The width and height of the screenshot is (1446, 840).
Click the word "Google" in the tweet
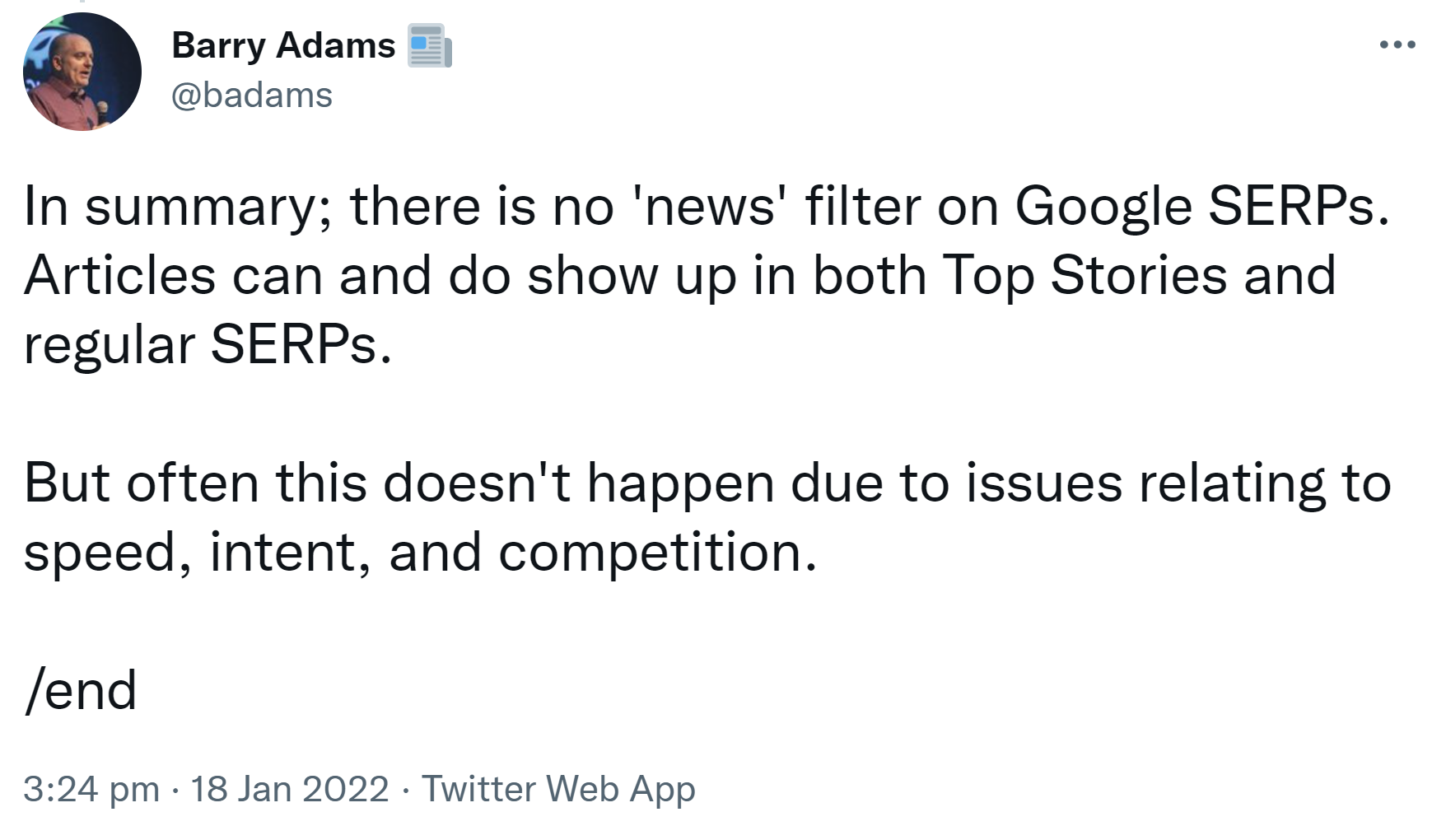coord(1103,206)
